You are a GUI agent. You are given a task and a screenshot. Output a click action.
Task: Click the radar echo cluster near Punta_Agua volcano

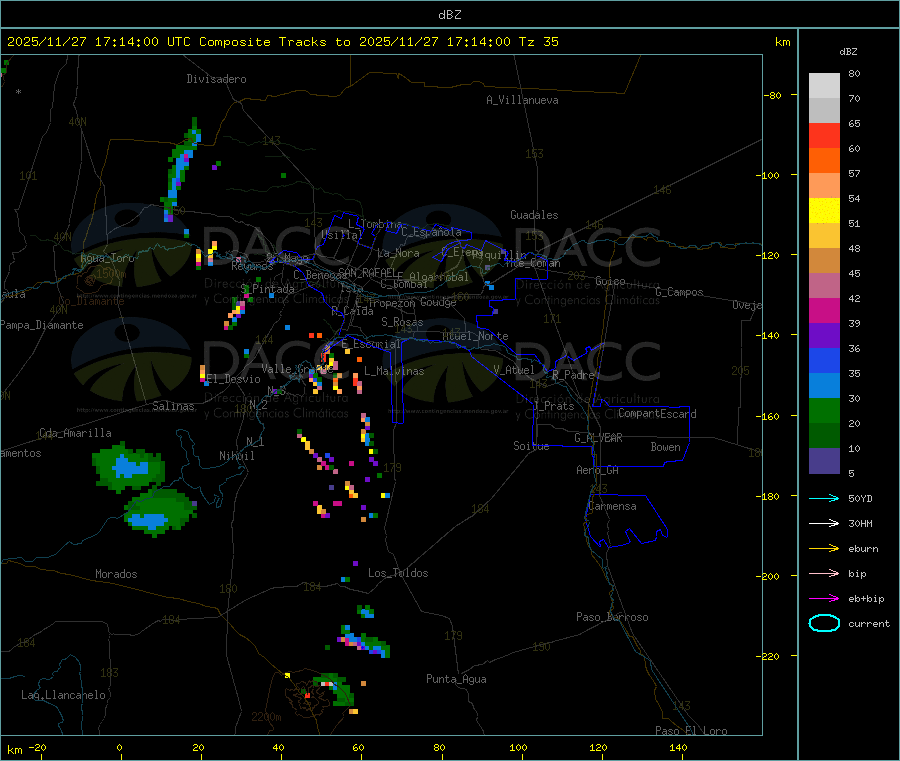click(x=333, y=689)
